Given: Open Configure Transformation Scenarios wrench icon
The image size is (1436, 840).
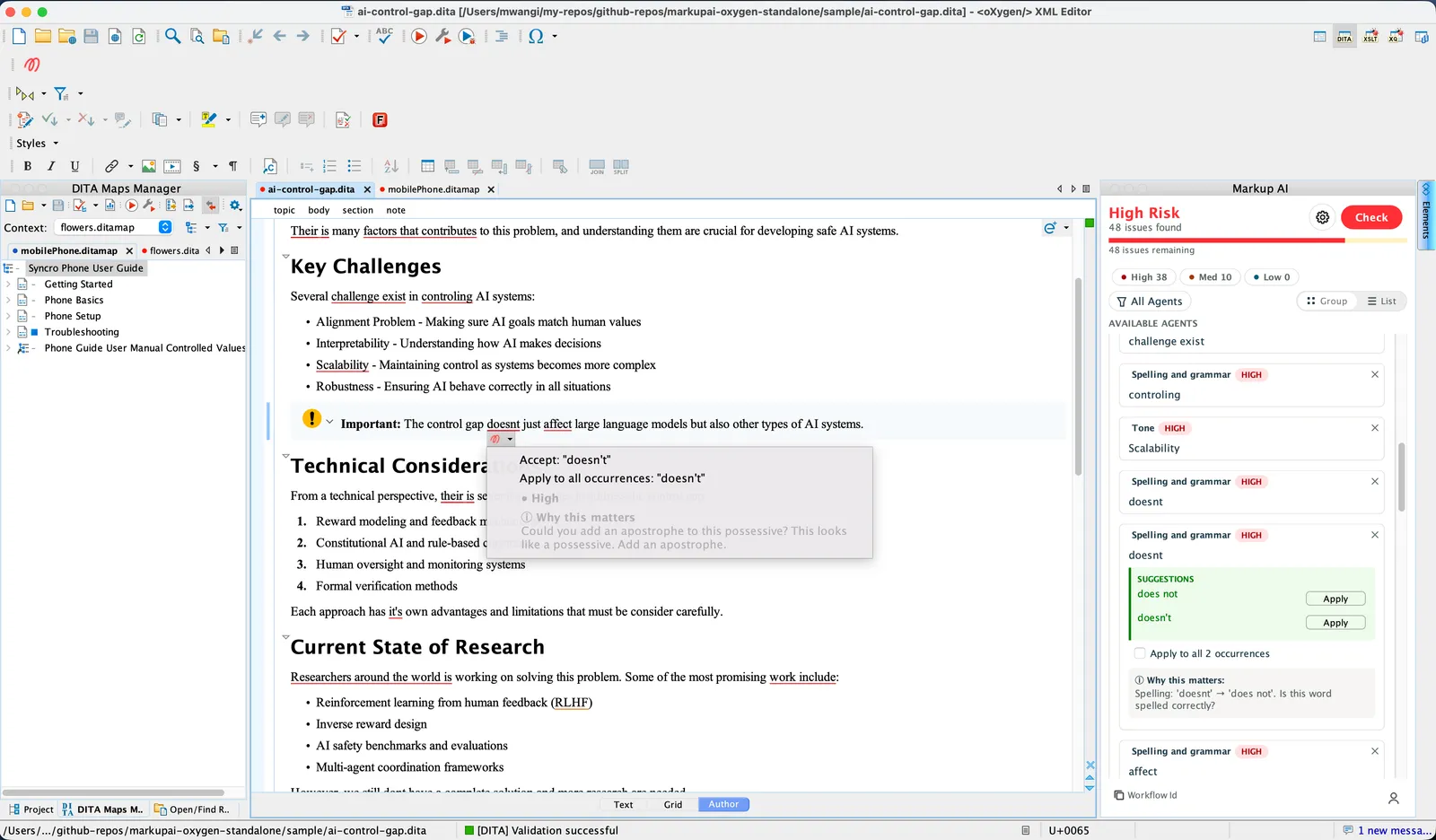Looking at the screenshot, I should (x=442, y=36).
